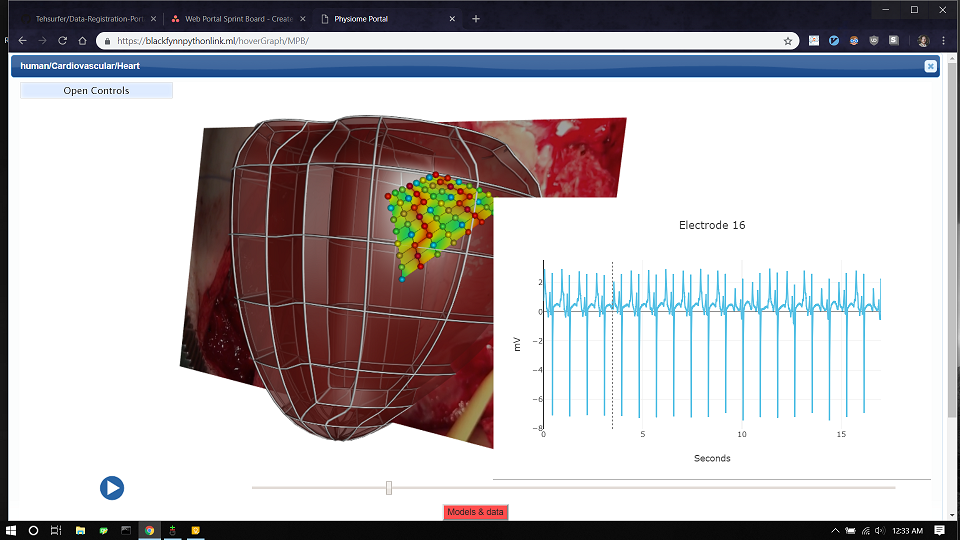Close the human/Cardiovascular/Heart panel
The width and height of the screenshot is (960, 540).
(930, 66)
